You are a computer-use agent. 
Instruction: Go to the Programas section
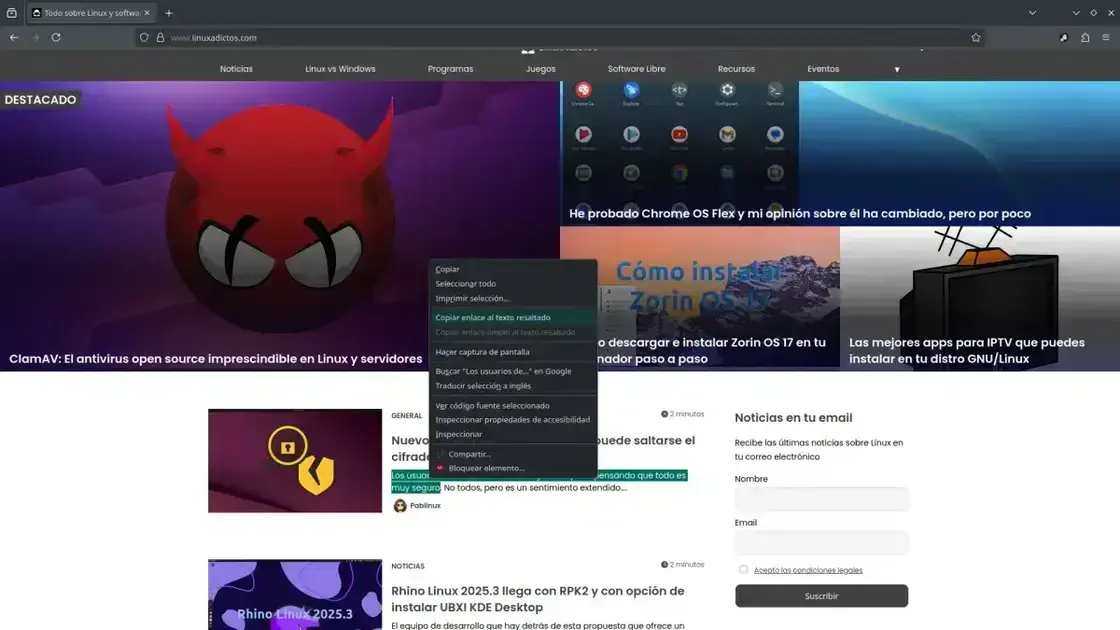point(450,69)
